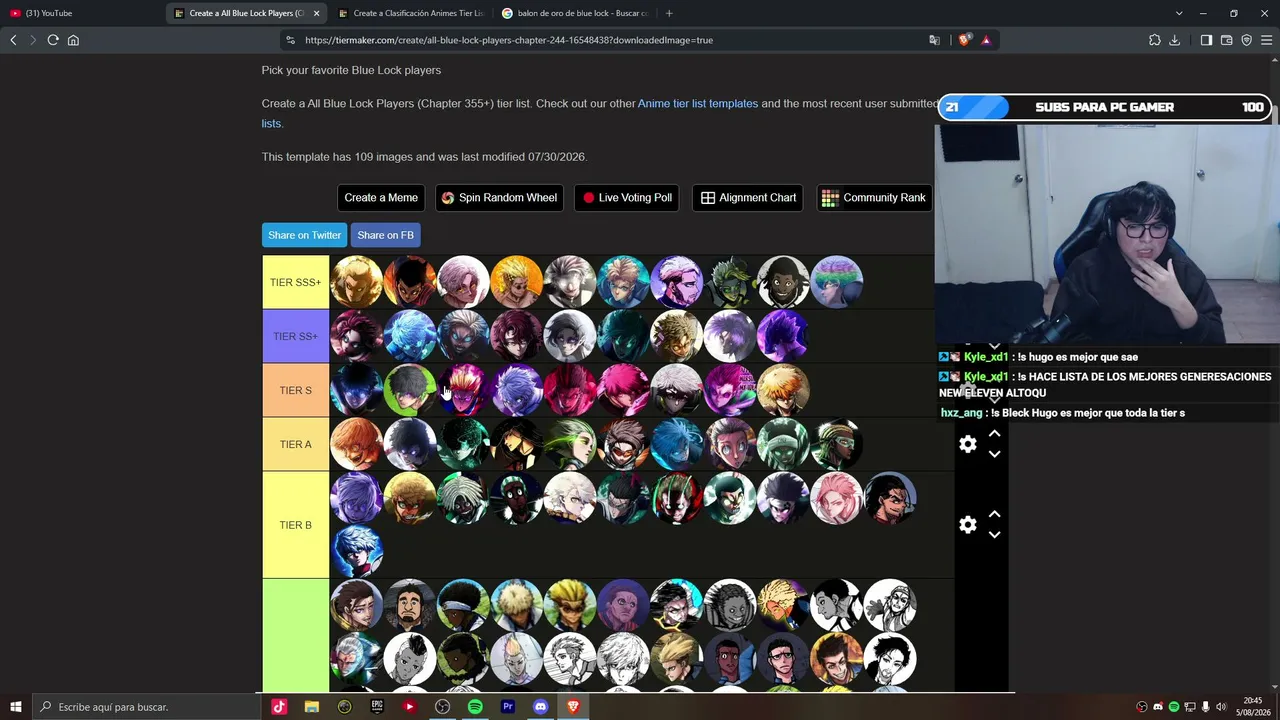Move TIER B row down with arrow
1280x720 pixels.
994,535
